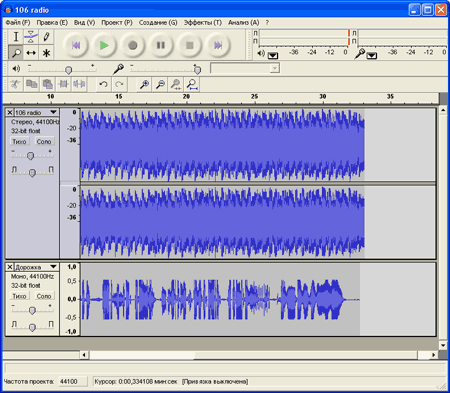This screenshot has width=450, height=393.
Task: Click the vertical scrollbar up arrow
Action: click(x=443, y=110)
